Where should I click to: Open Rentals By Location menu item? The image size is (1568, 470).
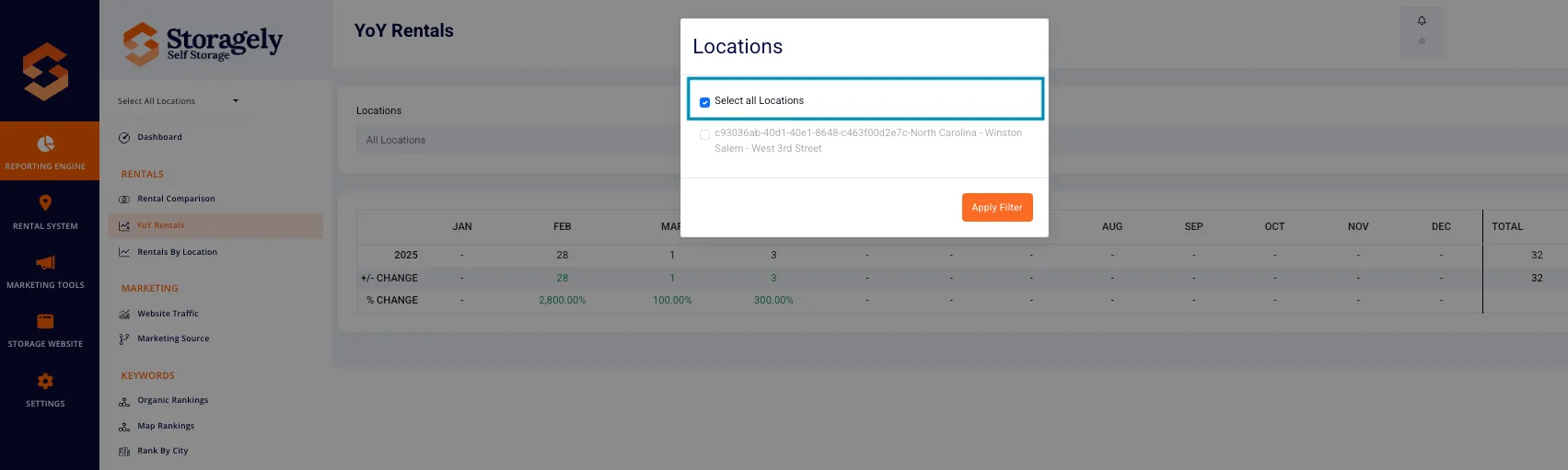pyautogui.click(x=177, y=252)
